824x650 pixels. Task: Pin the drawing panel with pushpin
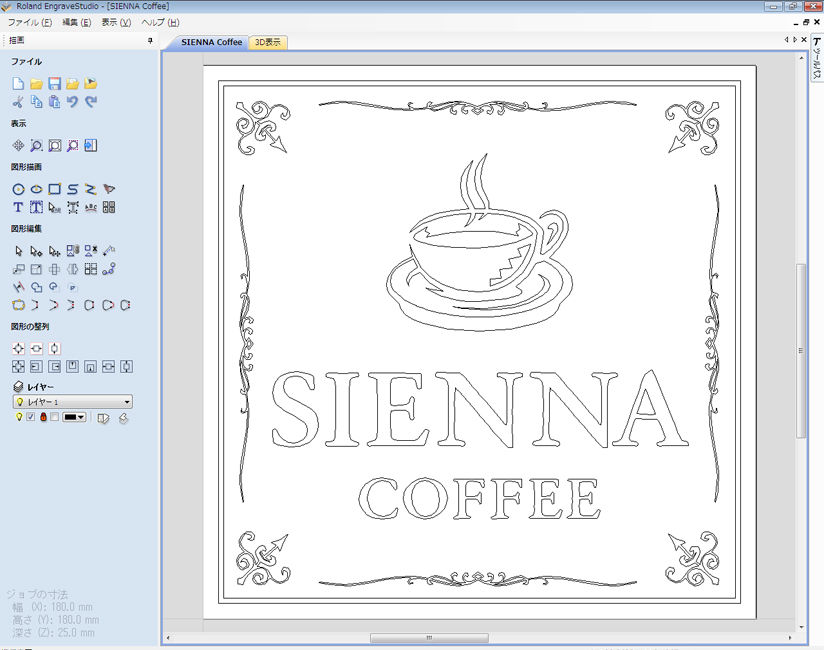(151, 41)
